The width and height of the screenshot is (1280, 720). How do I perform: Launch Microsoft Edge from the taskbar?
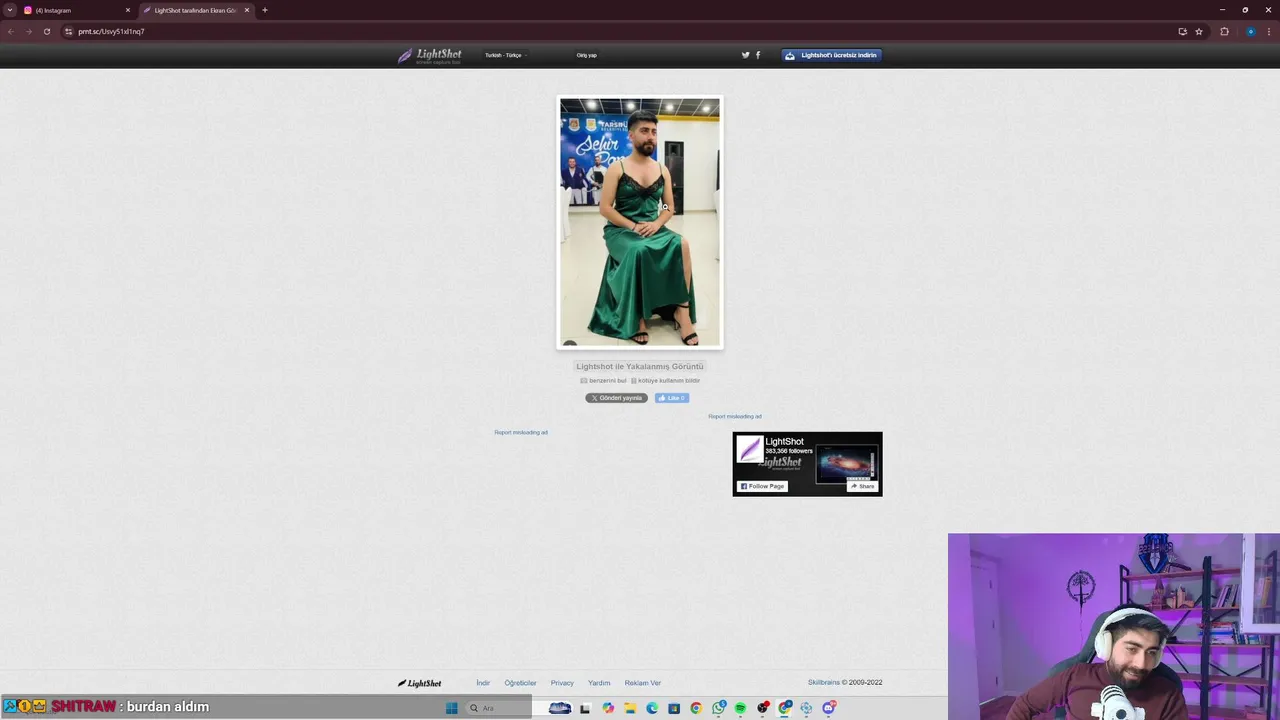(652, 708)
